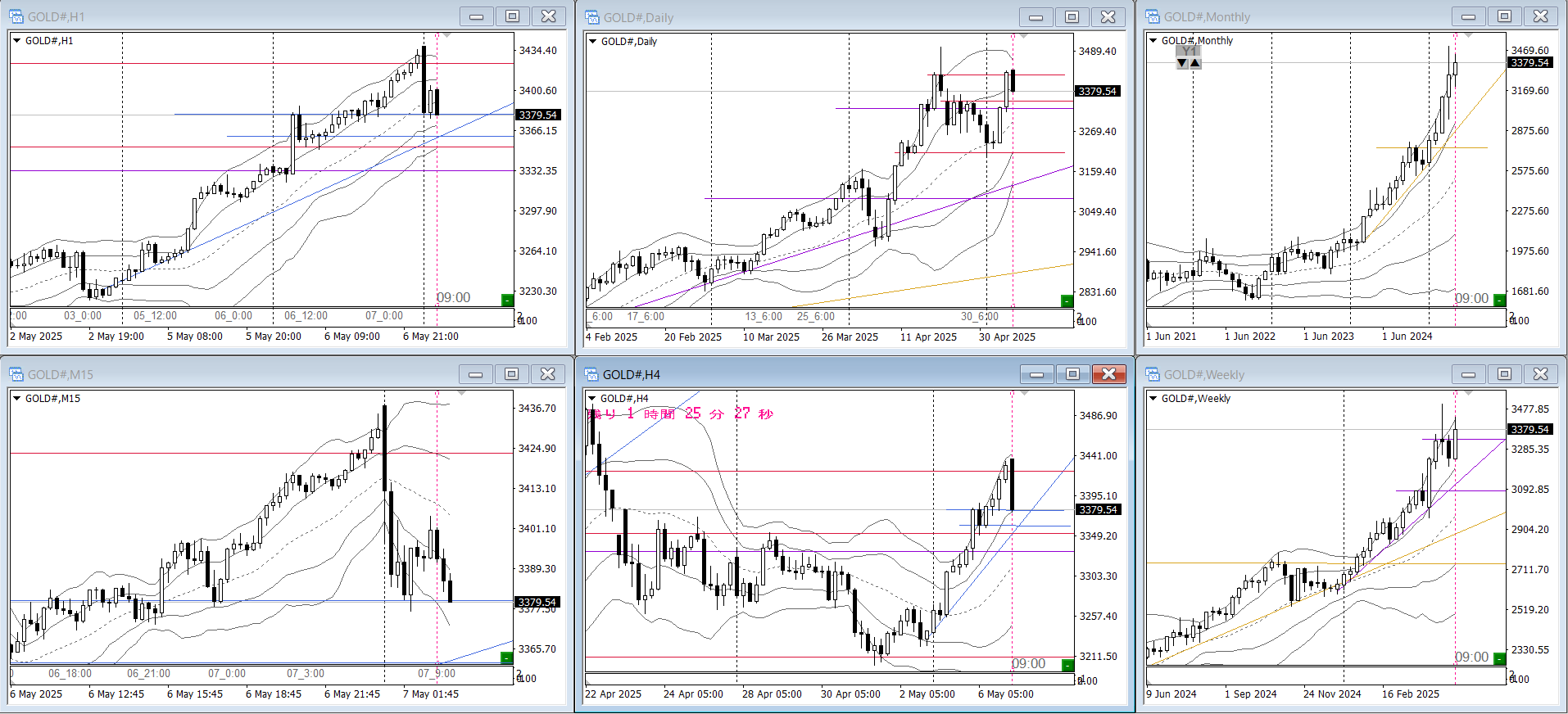Click green minus square in Monthly chart
The width and height of the screenshot is (1568, 714).
point(1499,300)
